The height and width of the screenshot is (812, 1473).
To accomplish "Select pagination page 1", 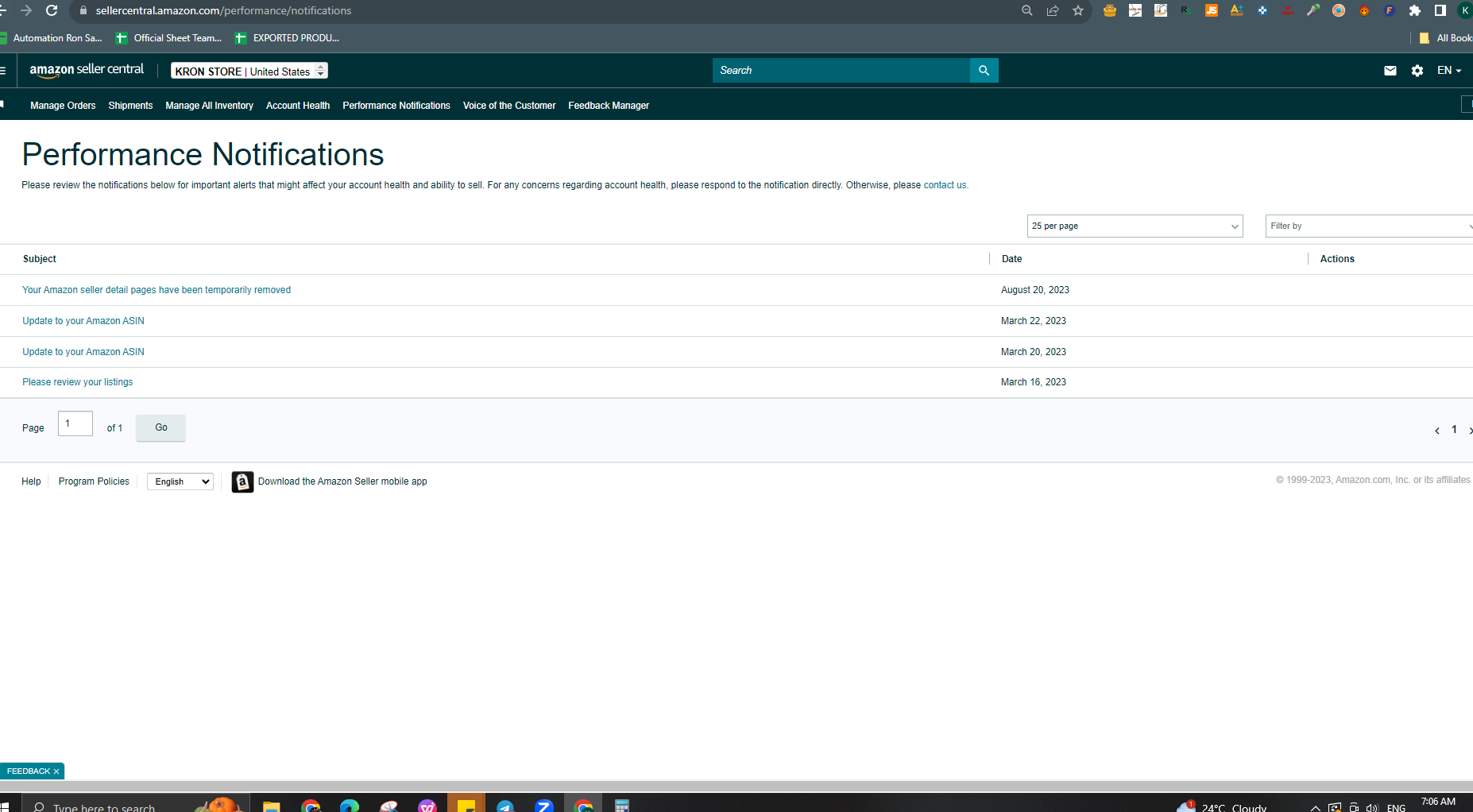I will tap(1455, 430).
